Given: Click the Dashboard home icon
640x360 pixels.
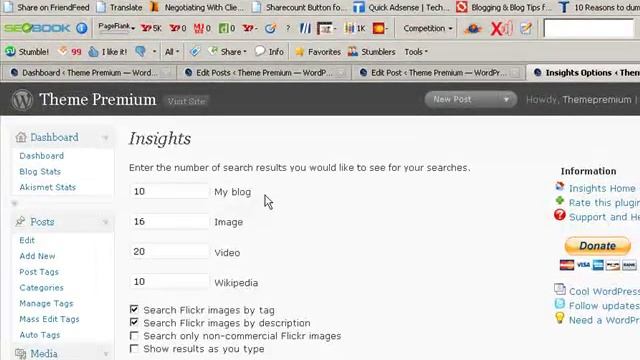Looking at the screenshot, I should click(x=21, y=137).
